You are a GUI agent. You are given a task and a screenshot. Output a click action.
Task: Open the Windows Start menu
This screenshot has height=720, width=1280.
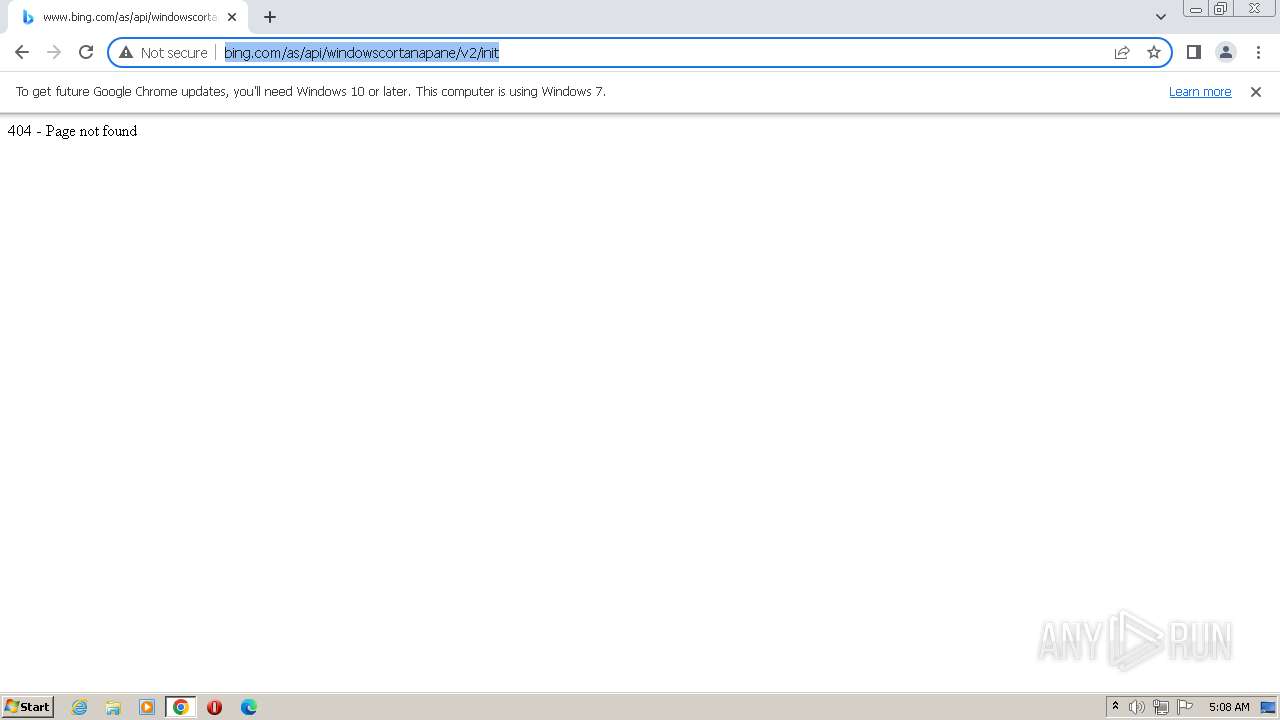click(x=28, y=707)
